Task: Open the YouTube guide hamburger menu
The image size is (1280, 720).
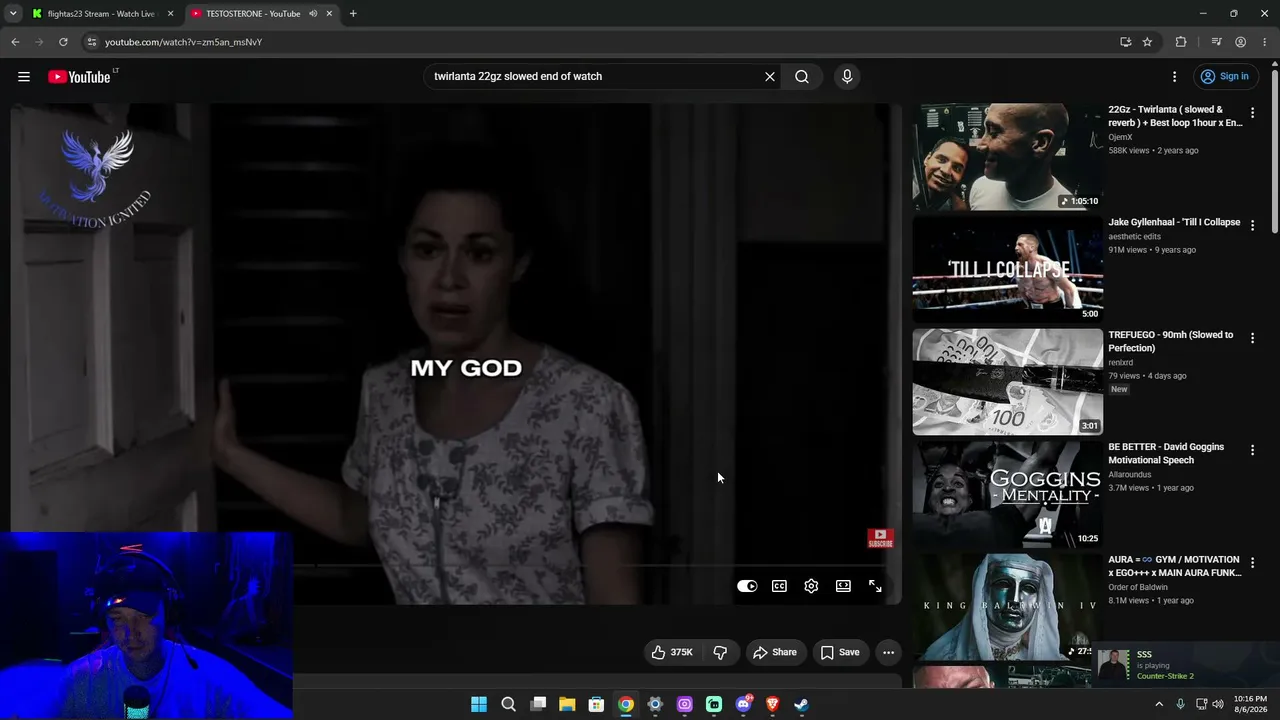Action: (x=24, y=77)
